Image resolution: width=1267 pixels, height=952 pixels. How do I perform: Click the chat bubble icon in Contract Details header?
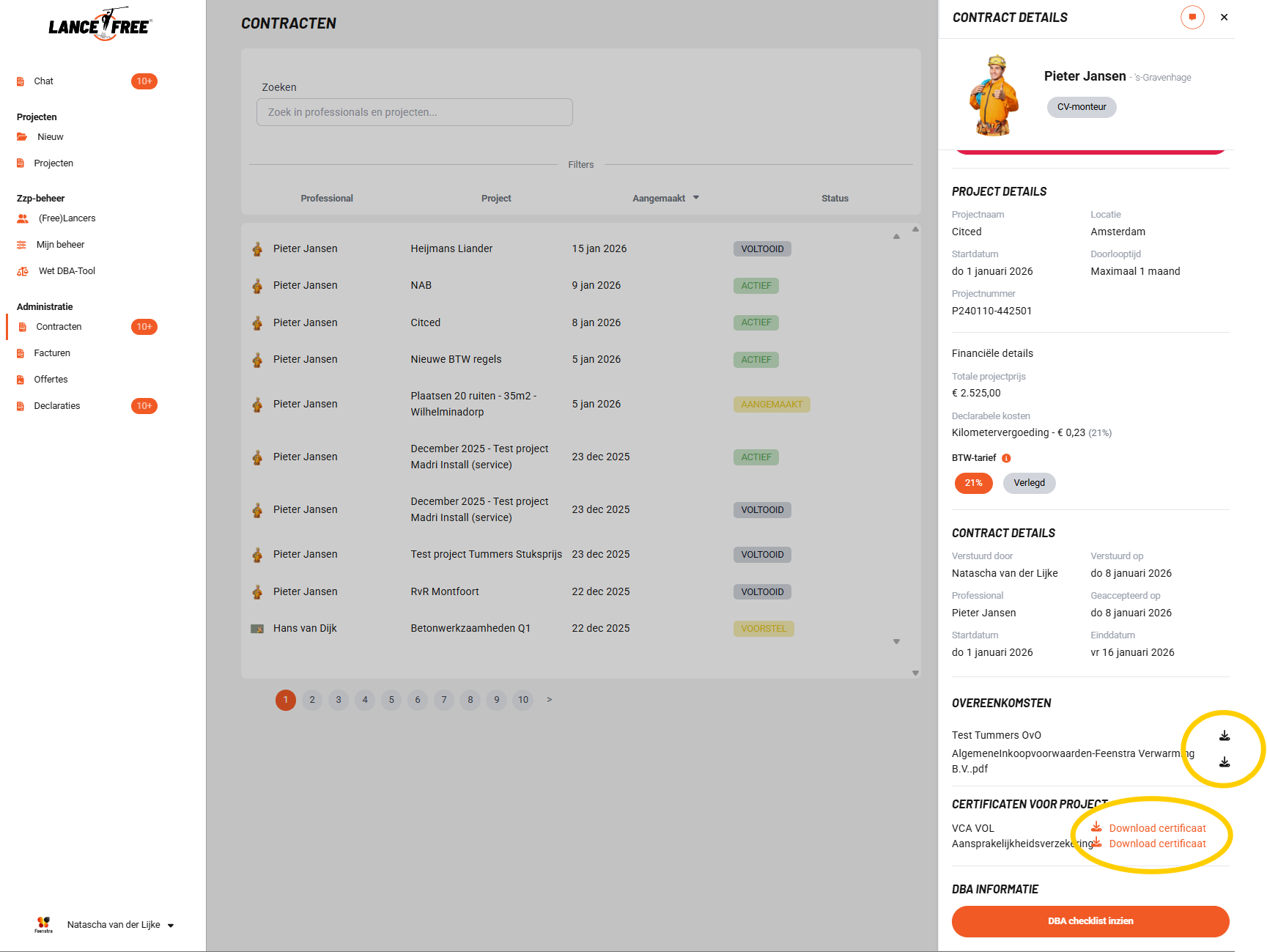(x=1192, y=18)
